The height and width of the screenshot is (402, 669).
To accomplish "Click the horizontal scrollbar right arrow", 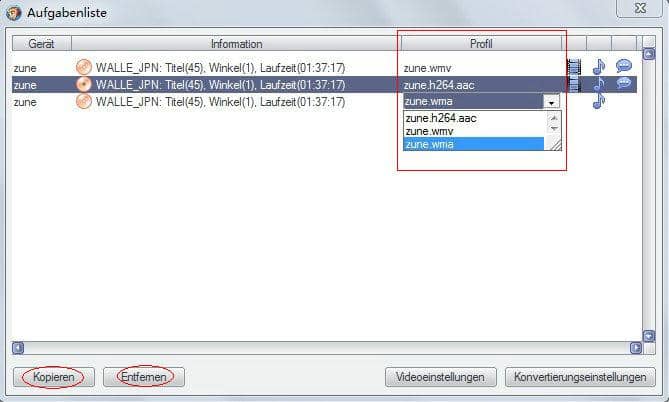I will [x=636, y=348].
